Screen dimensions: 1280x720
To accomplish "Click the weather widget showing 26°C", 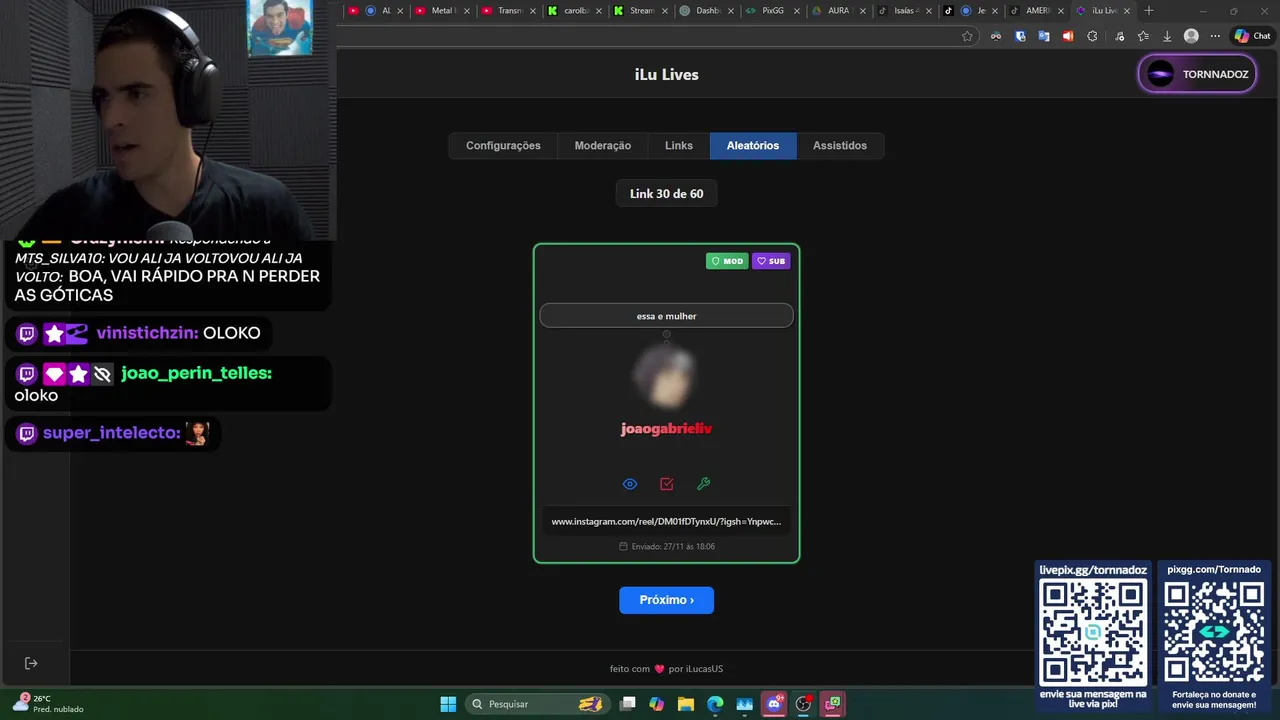I will [x=47, y=704].
